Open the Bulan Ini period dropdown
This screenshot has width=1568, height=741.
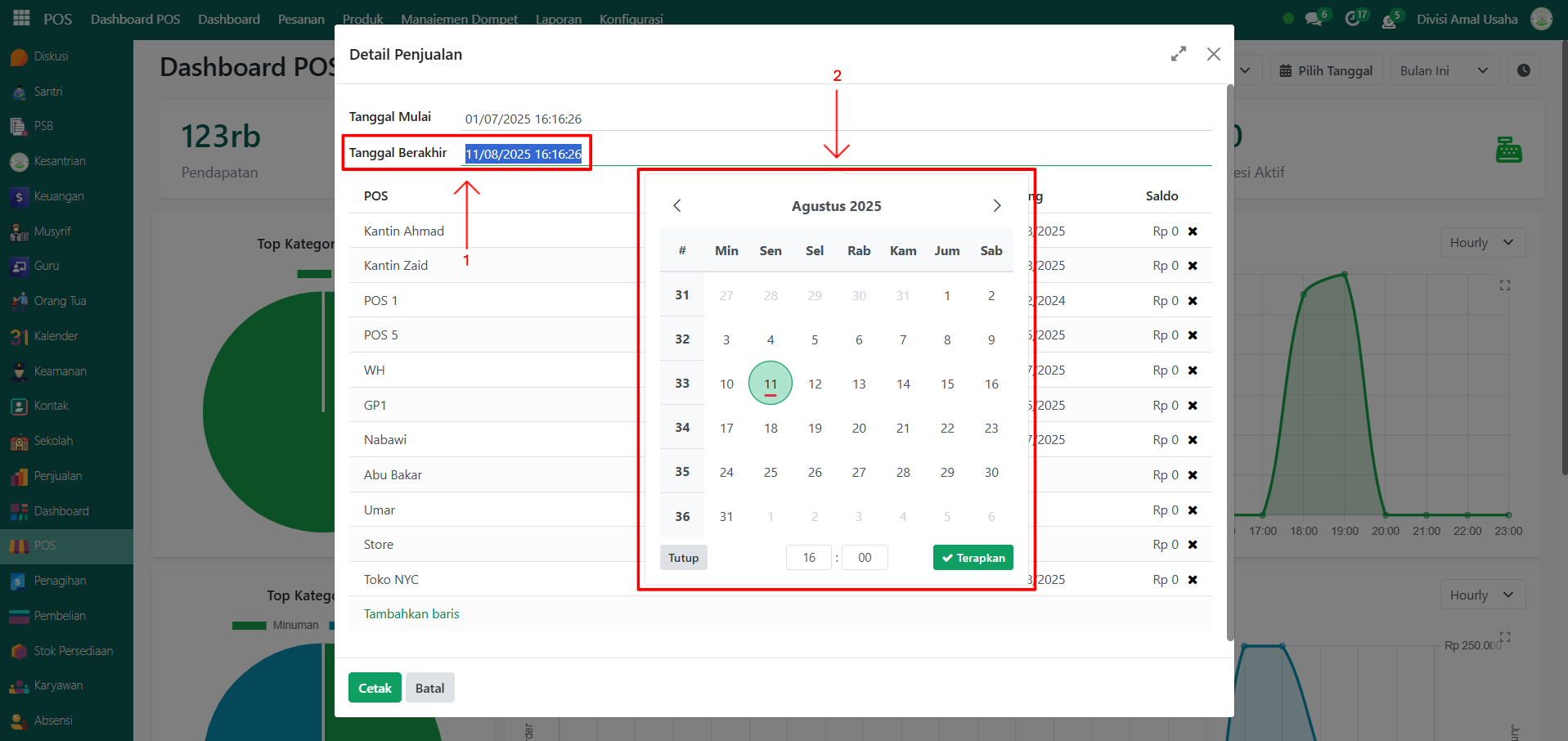point(1444,70)
